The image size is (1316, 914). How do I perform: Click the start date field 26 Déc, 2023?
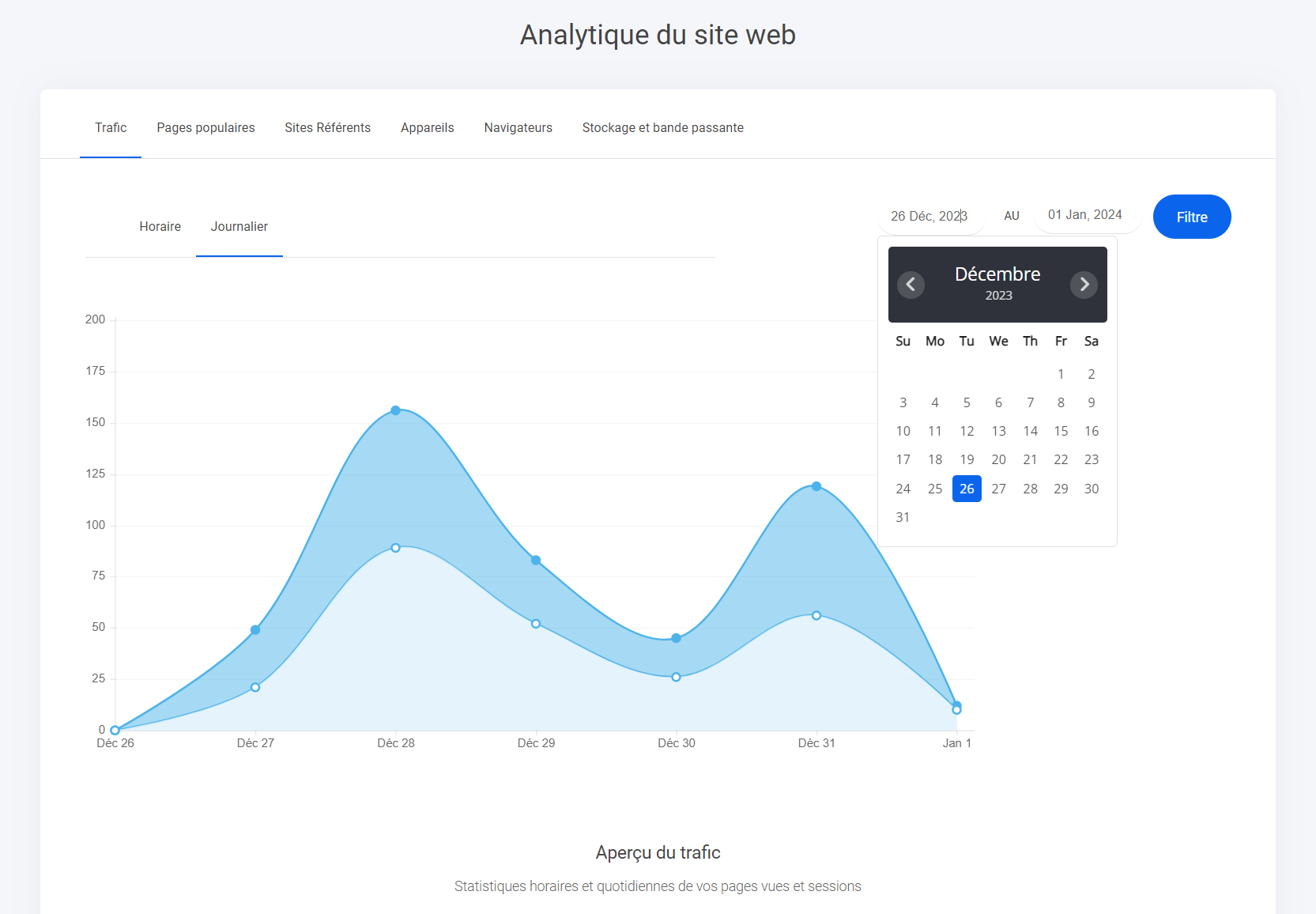click(929, 216)
